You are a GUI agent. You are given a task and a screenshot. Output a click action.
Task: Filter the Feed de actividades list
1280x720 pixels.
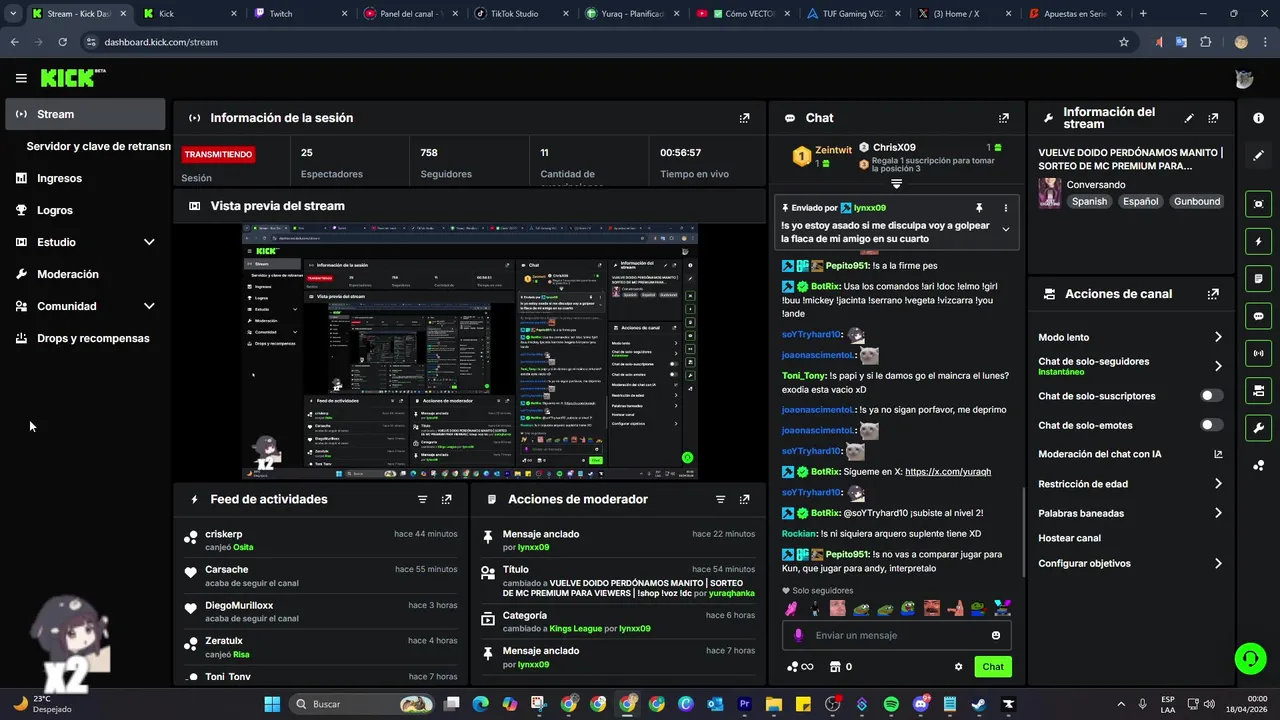(422, 499)
